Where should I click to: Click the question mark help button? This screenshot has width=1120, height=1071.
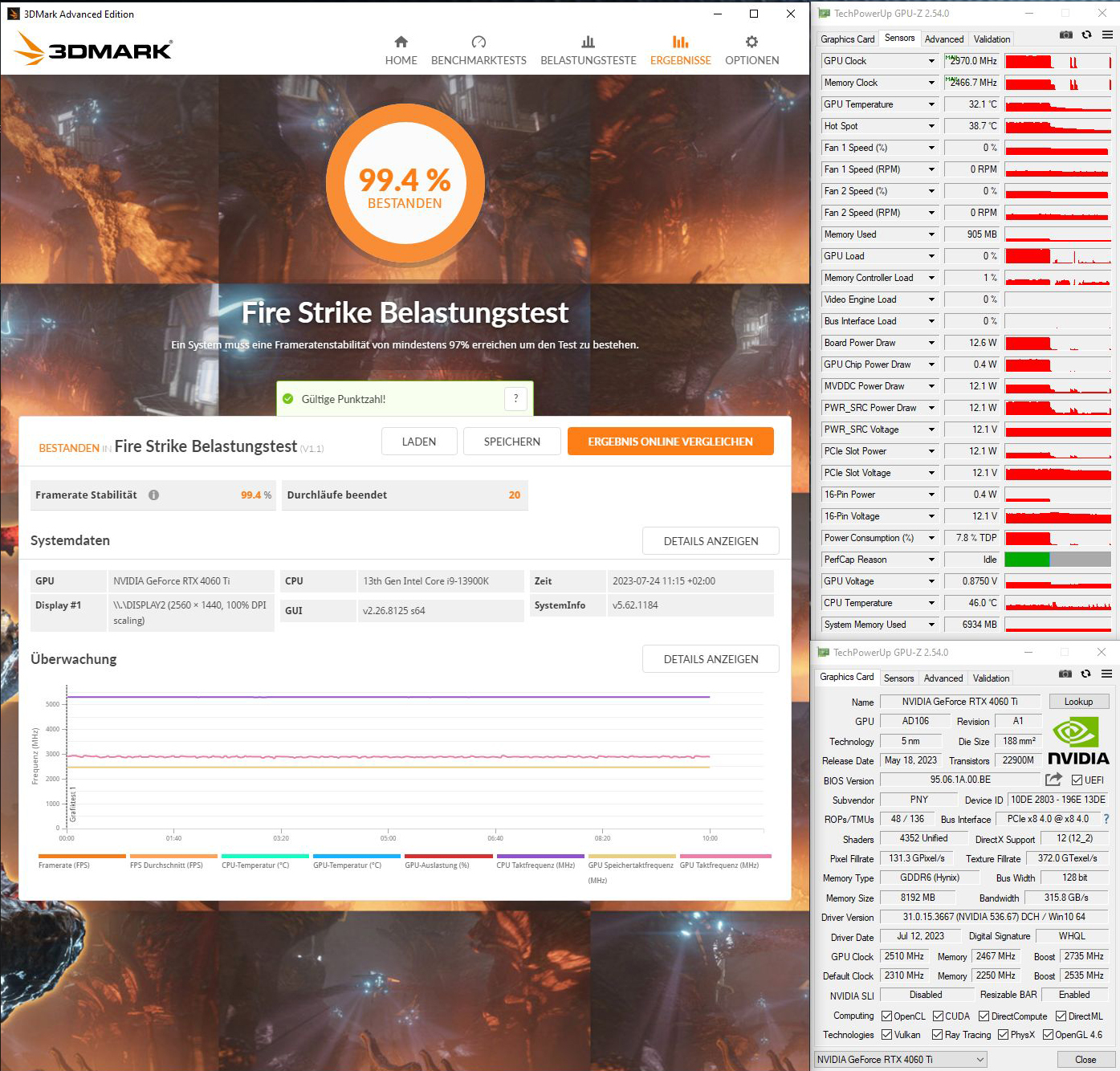tap(515, 398)
